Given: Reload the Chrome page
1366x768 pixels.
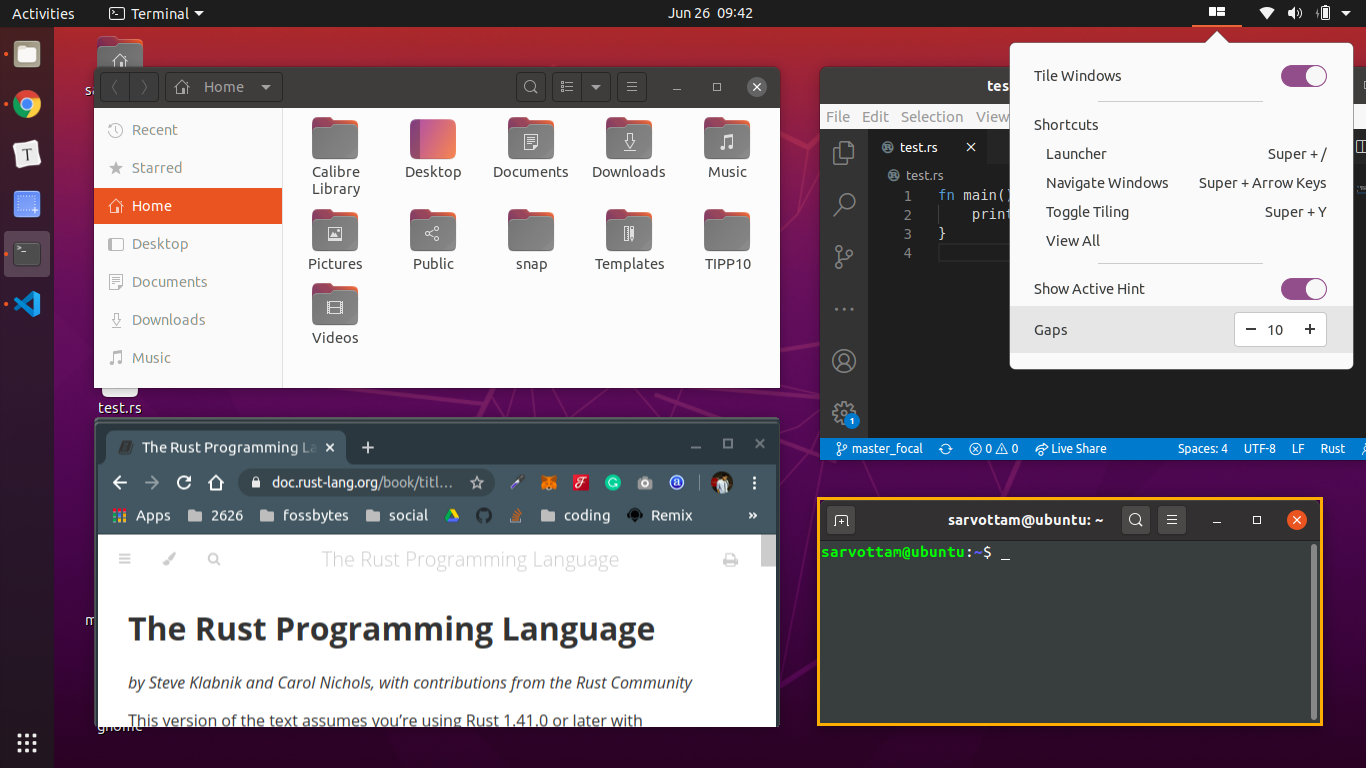Looking at the screenshot, I should 184,483.
